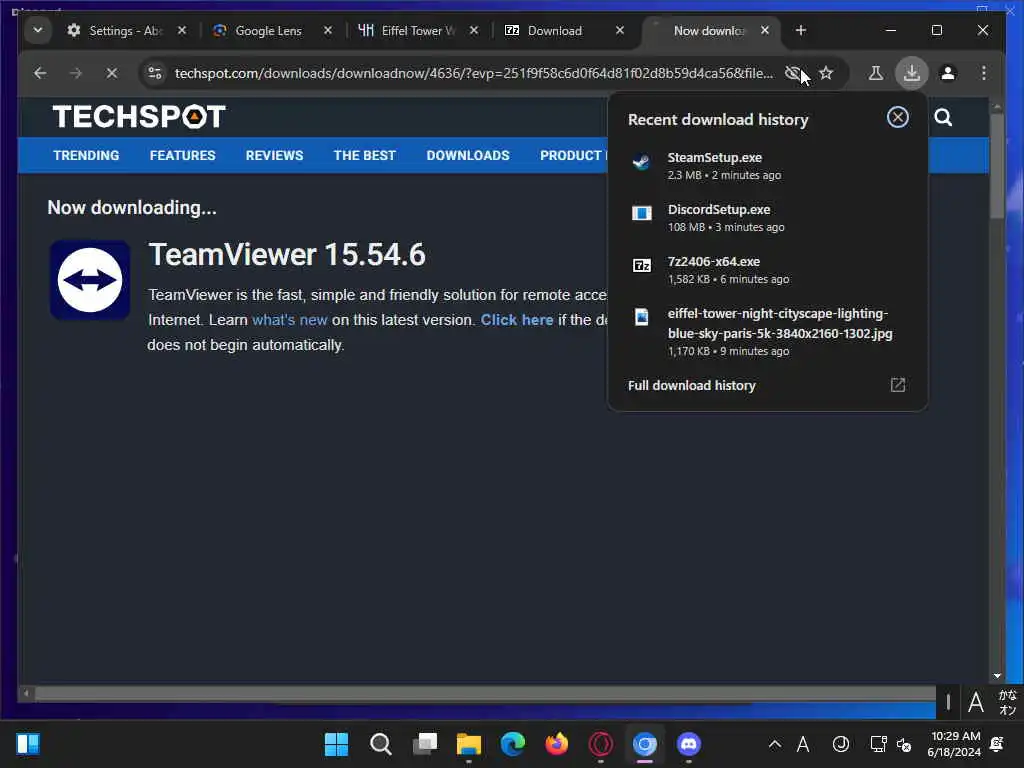Toggle the IME input mode A indicator
The width and height of the screenshot is (1024, 768).
(x=803, y=744)
